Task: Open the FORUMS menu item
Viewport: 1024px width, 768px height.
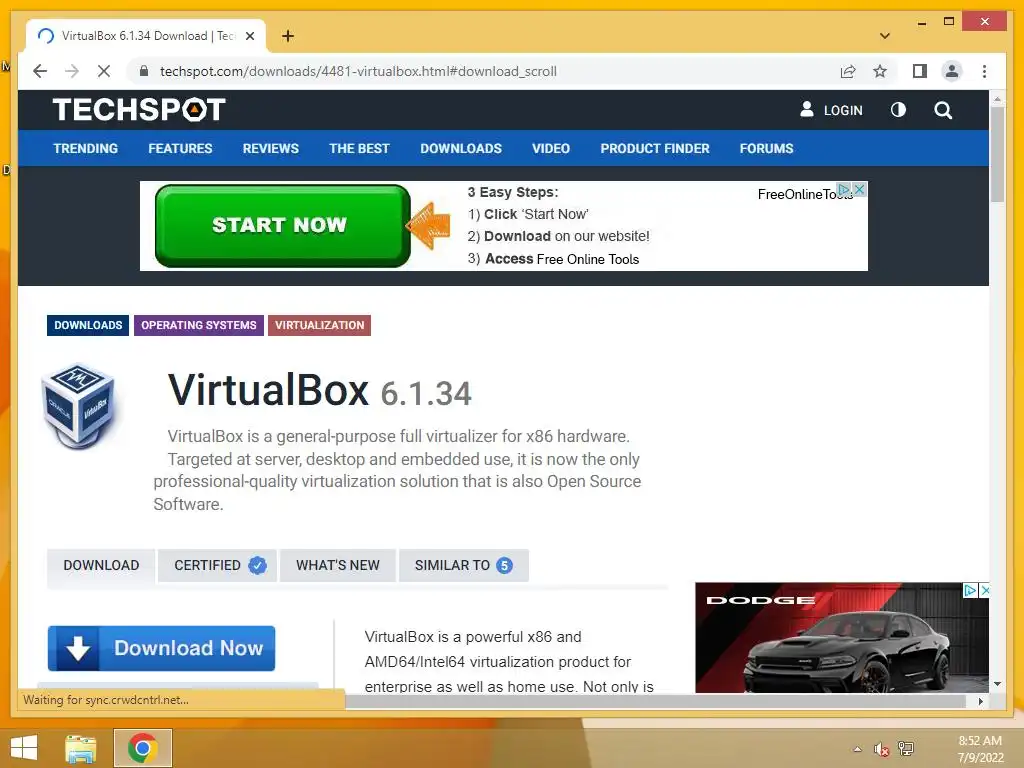Action: click(x=766, y=148)
